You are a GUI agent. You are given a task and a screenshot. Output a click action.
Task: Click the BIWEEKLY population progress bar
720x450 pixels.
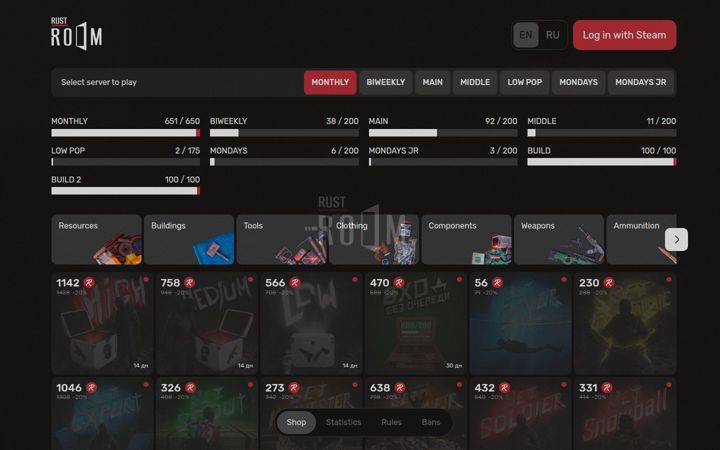tap(284, 133)
